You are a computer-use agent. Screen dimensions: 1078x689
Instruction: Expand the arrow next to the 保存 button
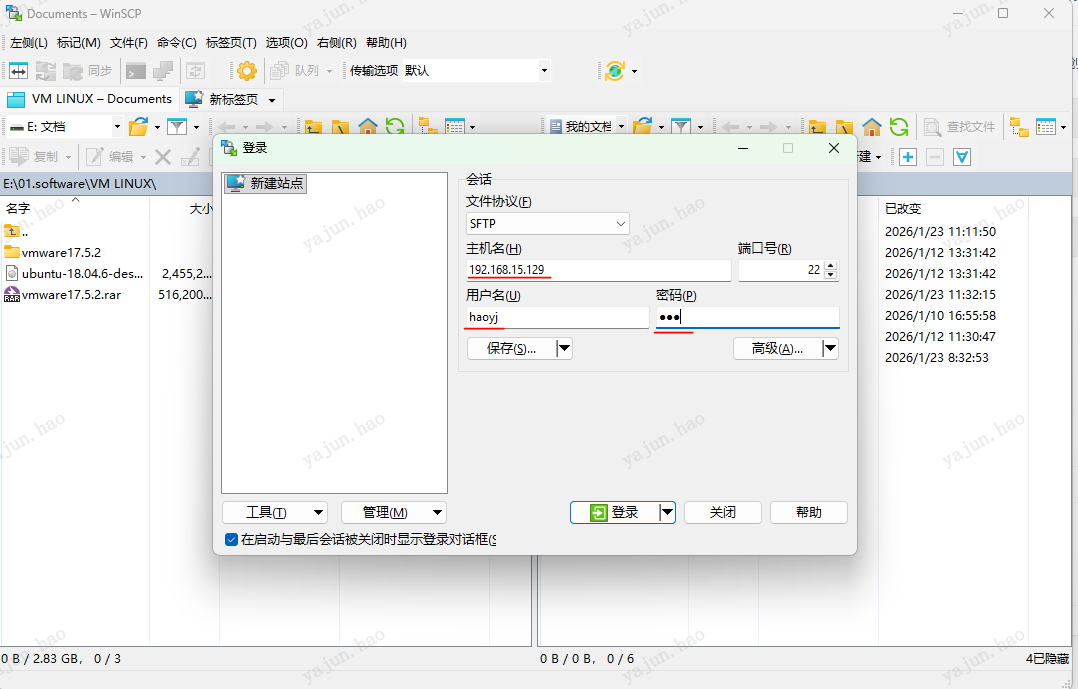pyautogui.click(x=564, y=349)
